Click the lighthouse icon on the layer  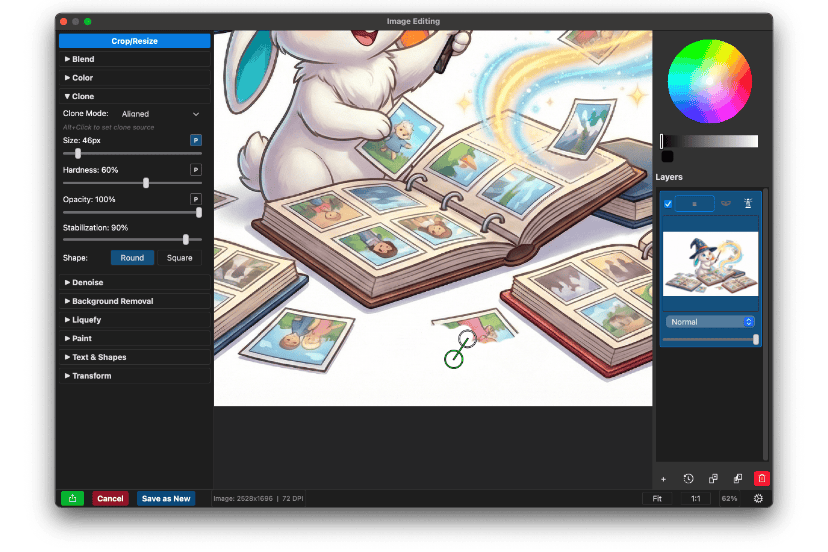[748, 203]
